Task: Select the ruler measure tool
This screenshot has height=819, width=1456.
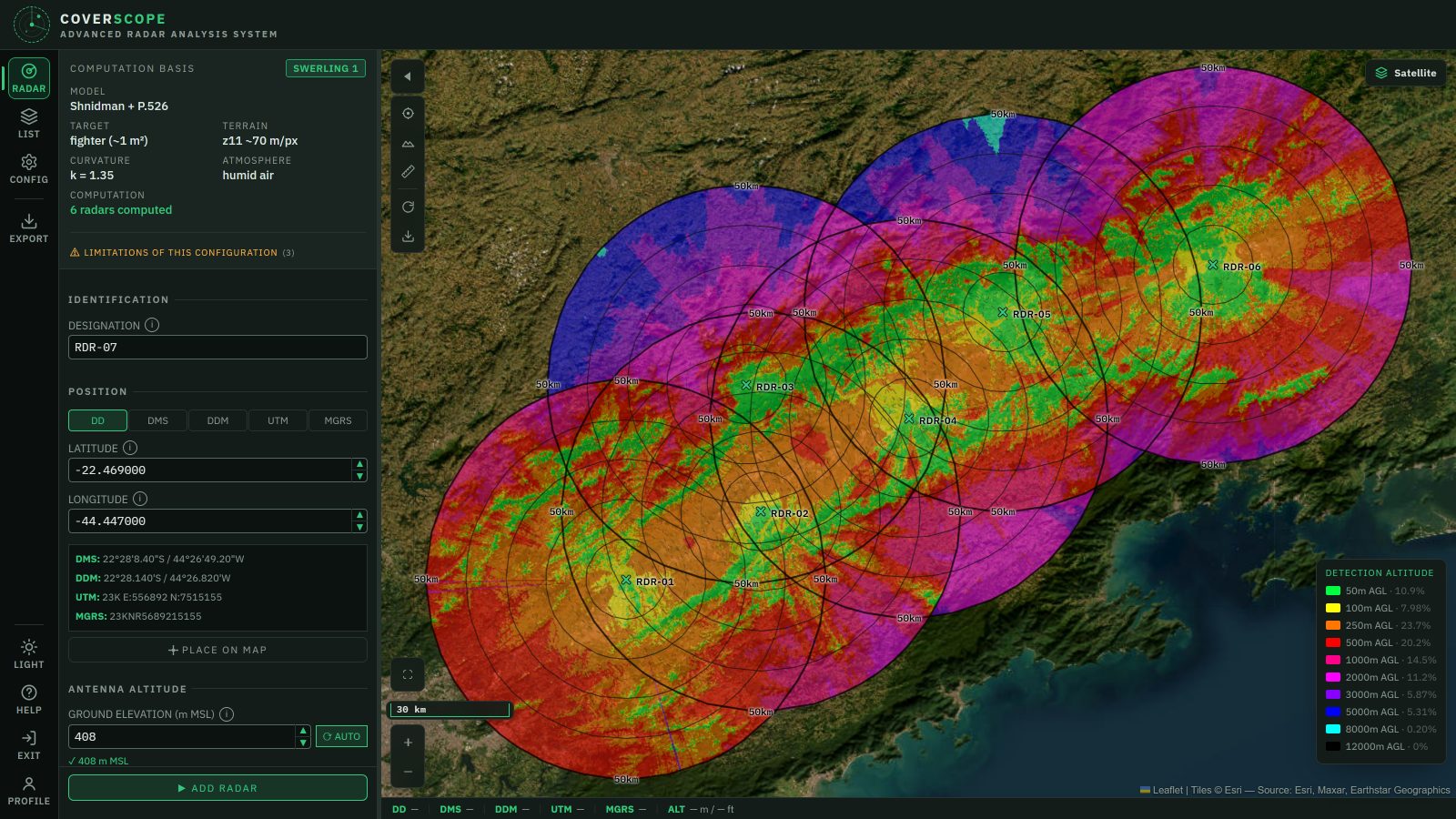Action: [x=408, y=171]
